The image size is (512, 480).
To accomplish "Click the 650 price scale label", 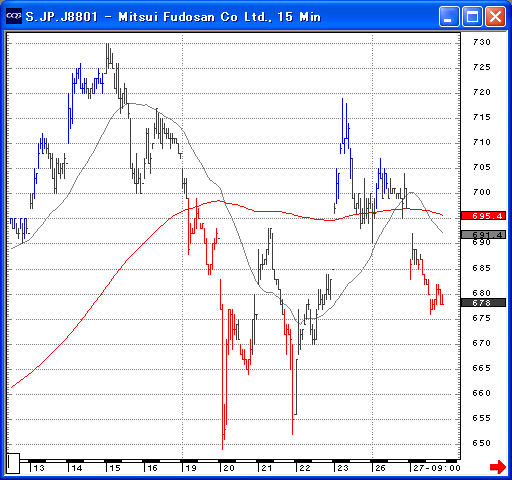I will [x=482, y=443].
